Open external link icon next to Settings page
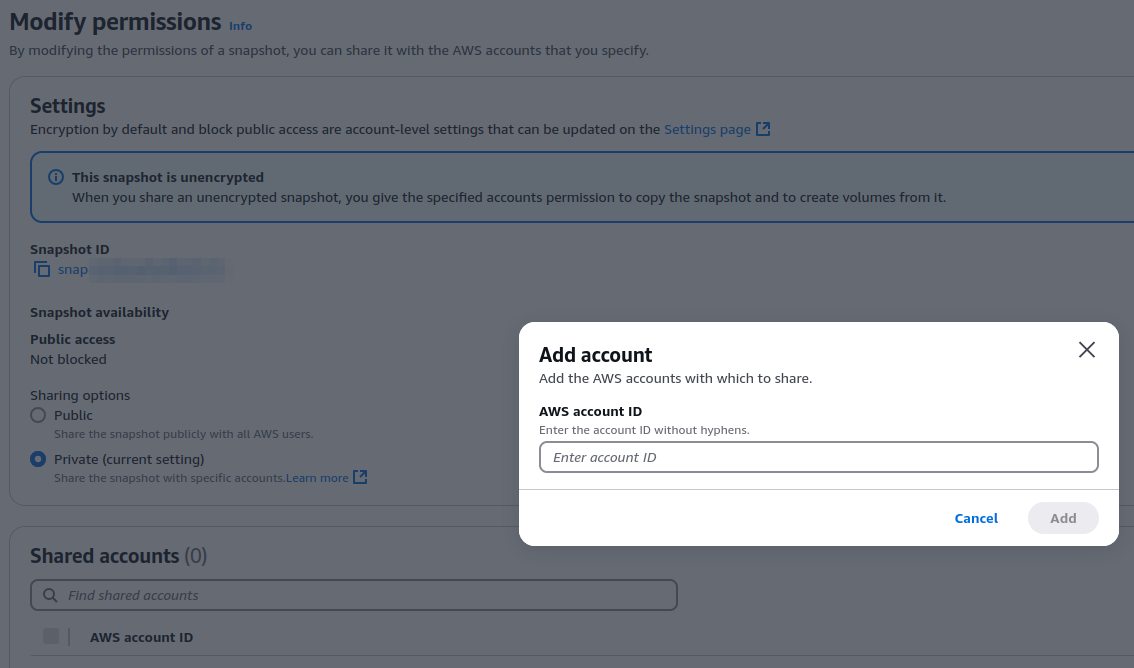This screenshot has width=1134, height=668. (x=763, y=129)
